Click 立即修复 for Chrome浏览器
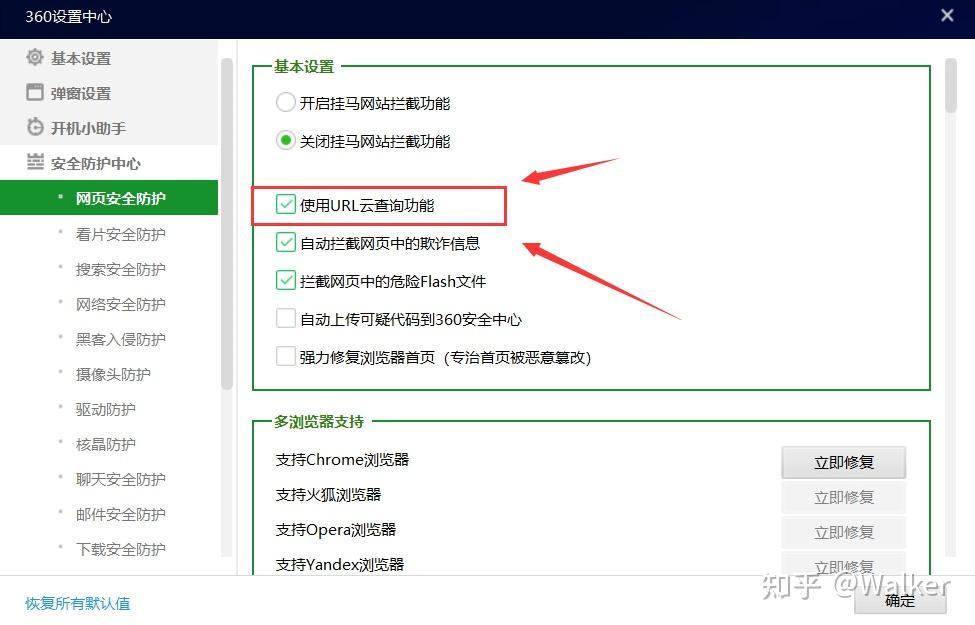 pos(843,462)
